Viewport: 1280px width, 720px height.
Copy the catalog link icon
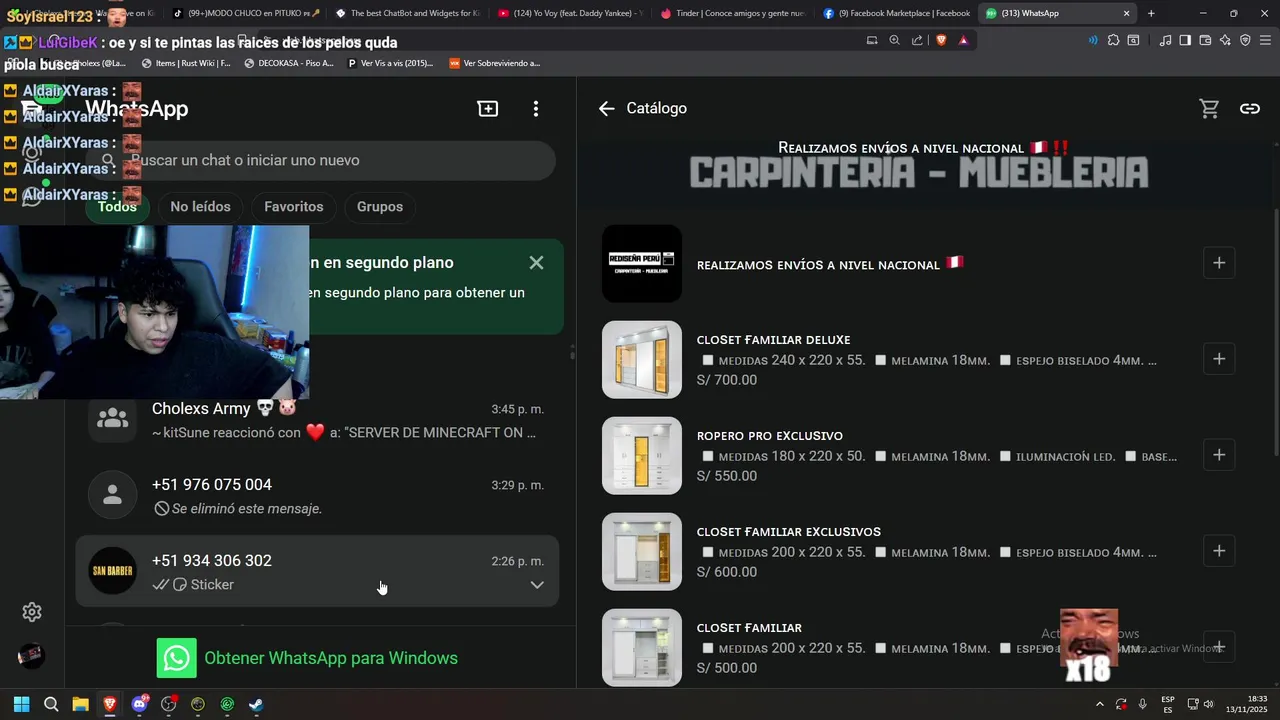(x=1250, y=108)
